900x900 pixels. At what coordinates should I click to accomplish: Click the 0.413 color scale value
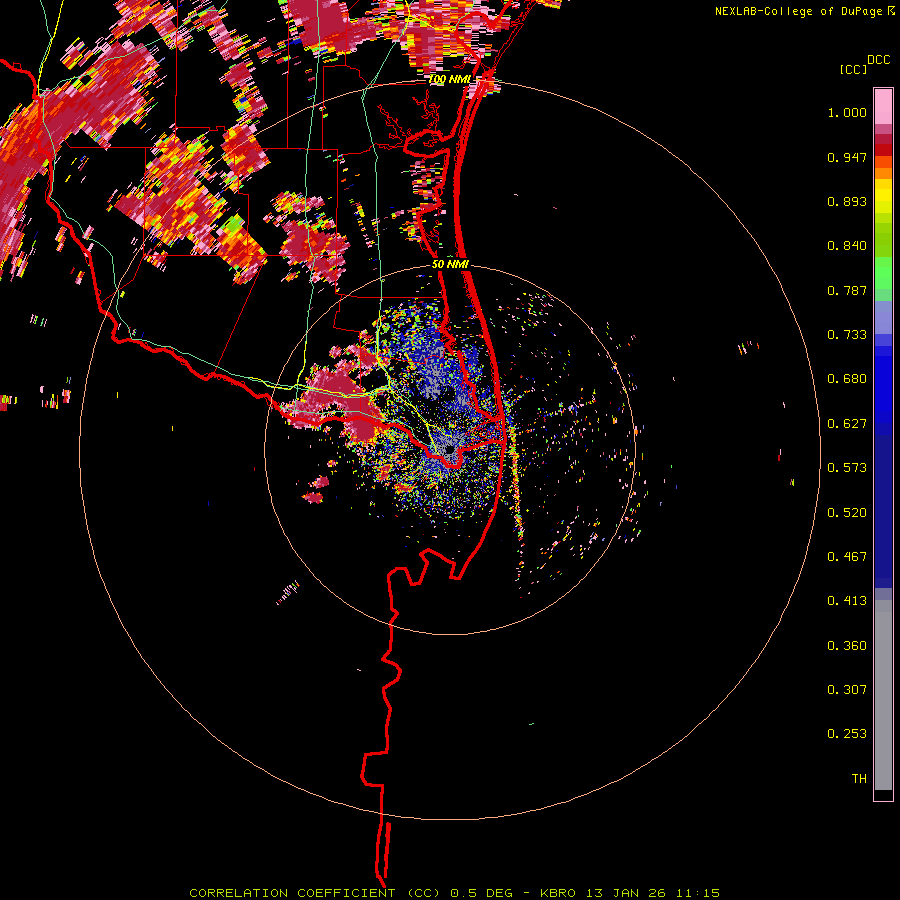[x=847, y=601]
